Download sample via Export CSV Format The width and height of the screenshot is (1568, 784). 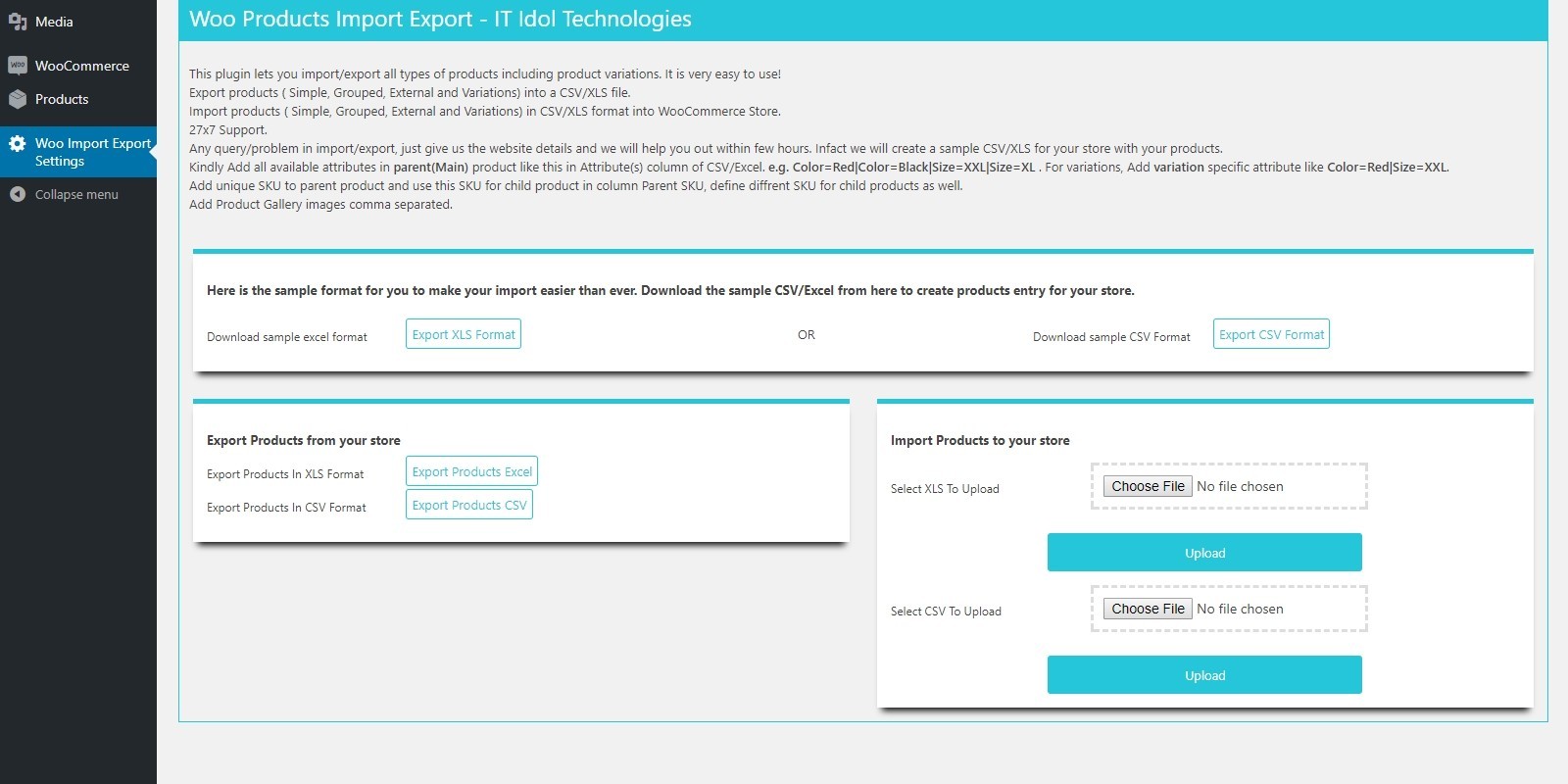click(1271, 334)
